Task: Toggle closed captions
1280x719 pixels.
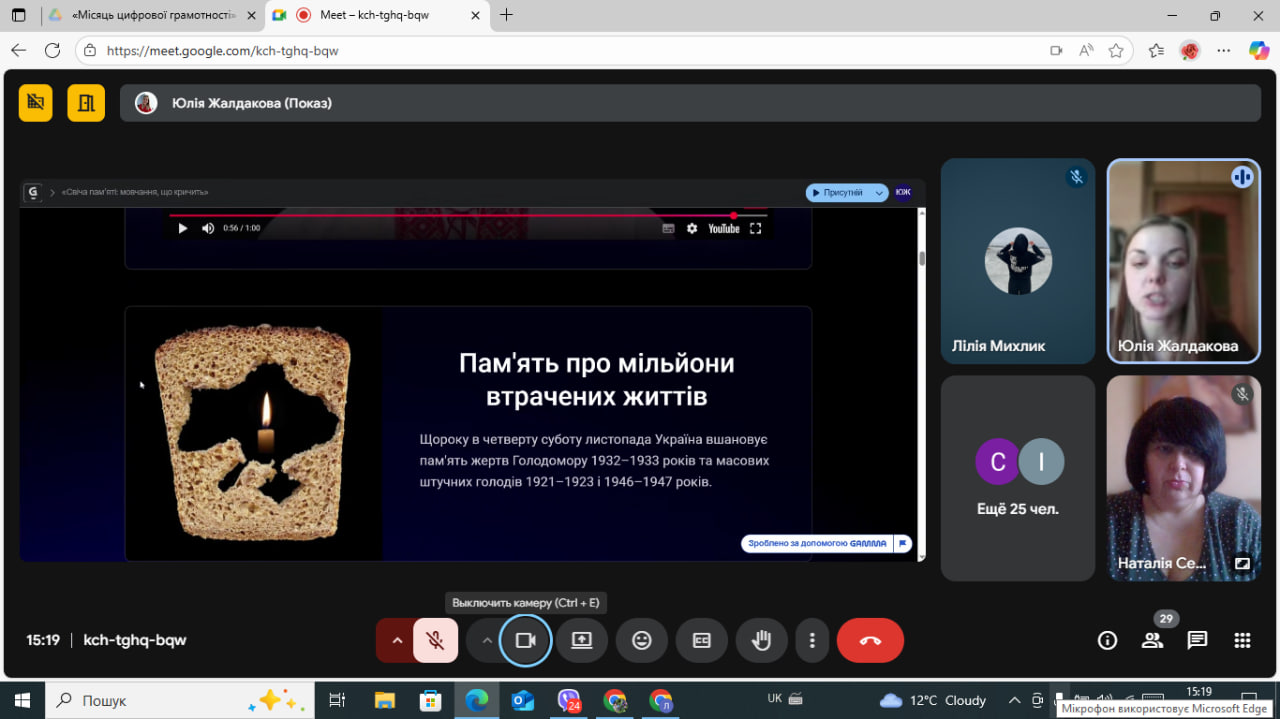Action: click(x=702, y=641)
